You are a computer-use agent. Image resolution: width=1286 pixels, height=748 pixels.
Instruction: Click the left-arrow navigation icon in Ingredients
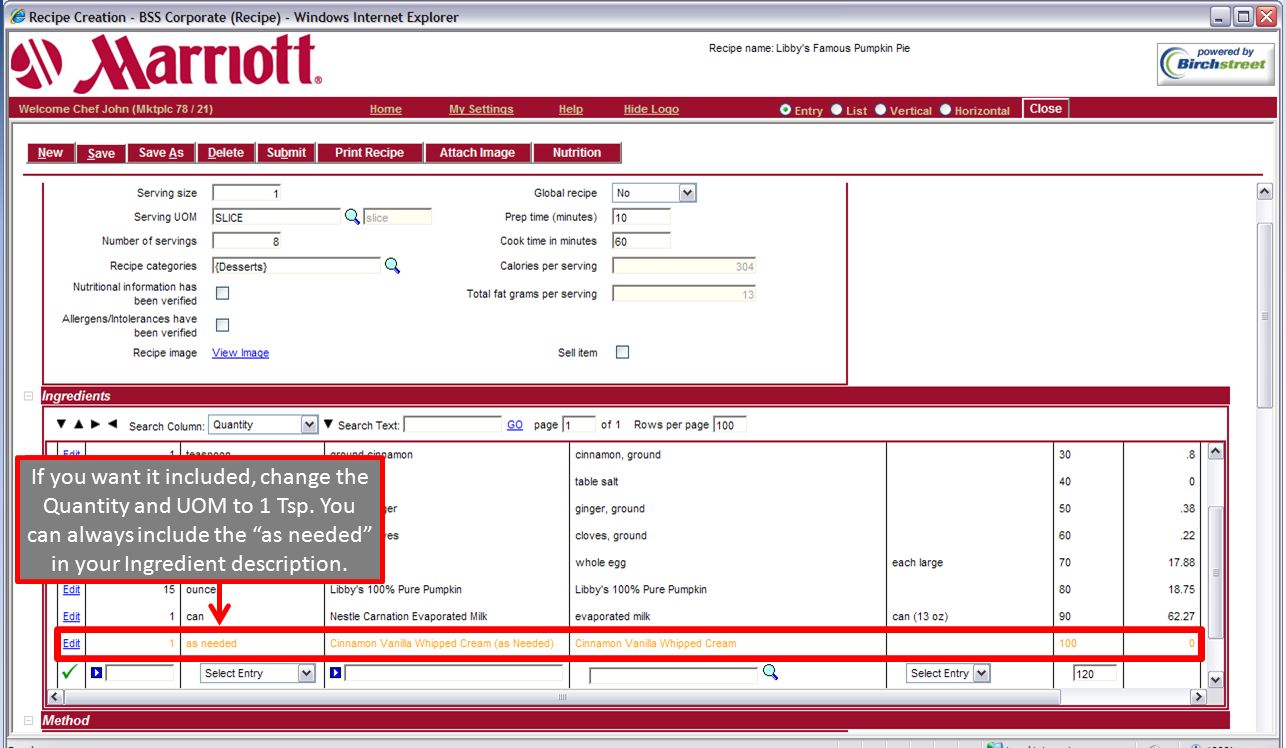[x=112, y=424]
